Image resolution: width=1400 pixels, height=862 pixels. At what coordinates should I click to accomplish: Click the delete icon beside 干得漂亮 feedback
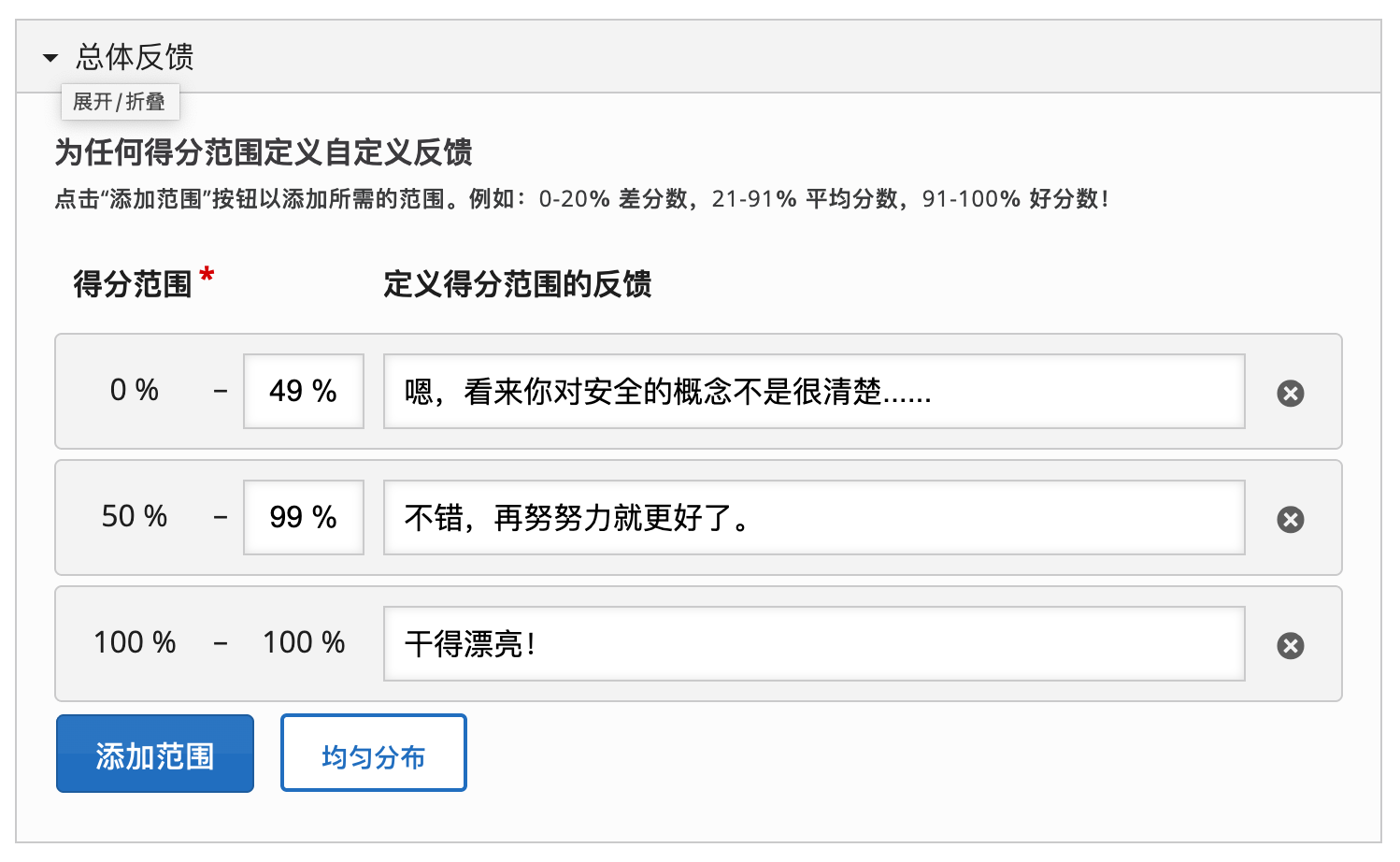pos(1291,644)
